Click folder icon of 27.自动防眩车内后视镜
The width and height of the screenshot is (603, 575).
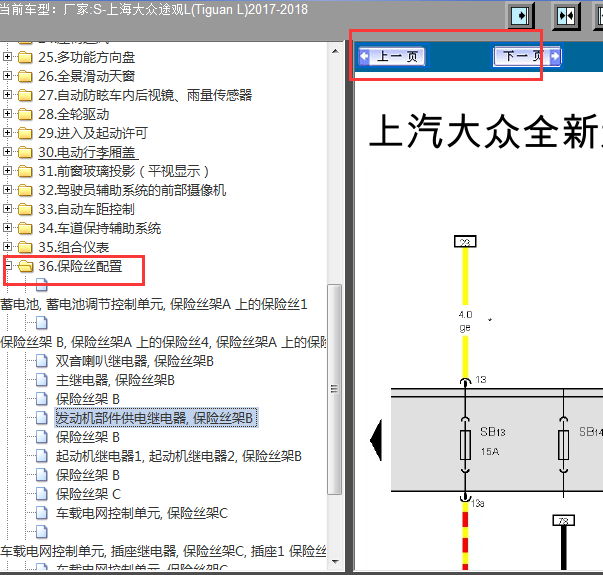tap(25, 95)
